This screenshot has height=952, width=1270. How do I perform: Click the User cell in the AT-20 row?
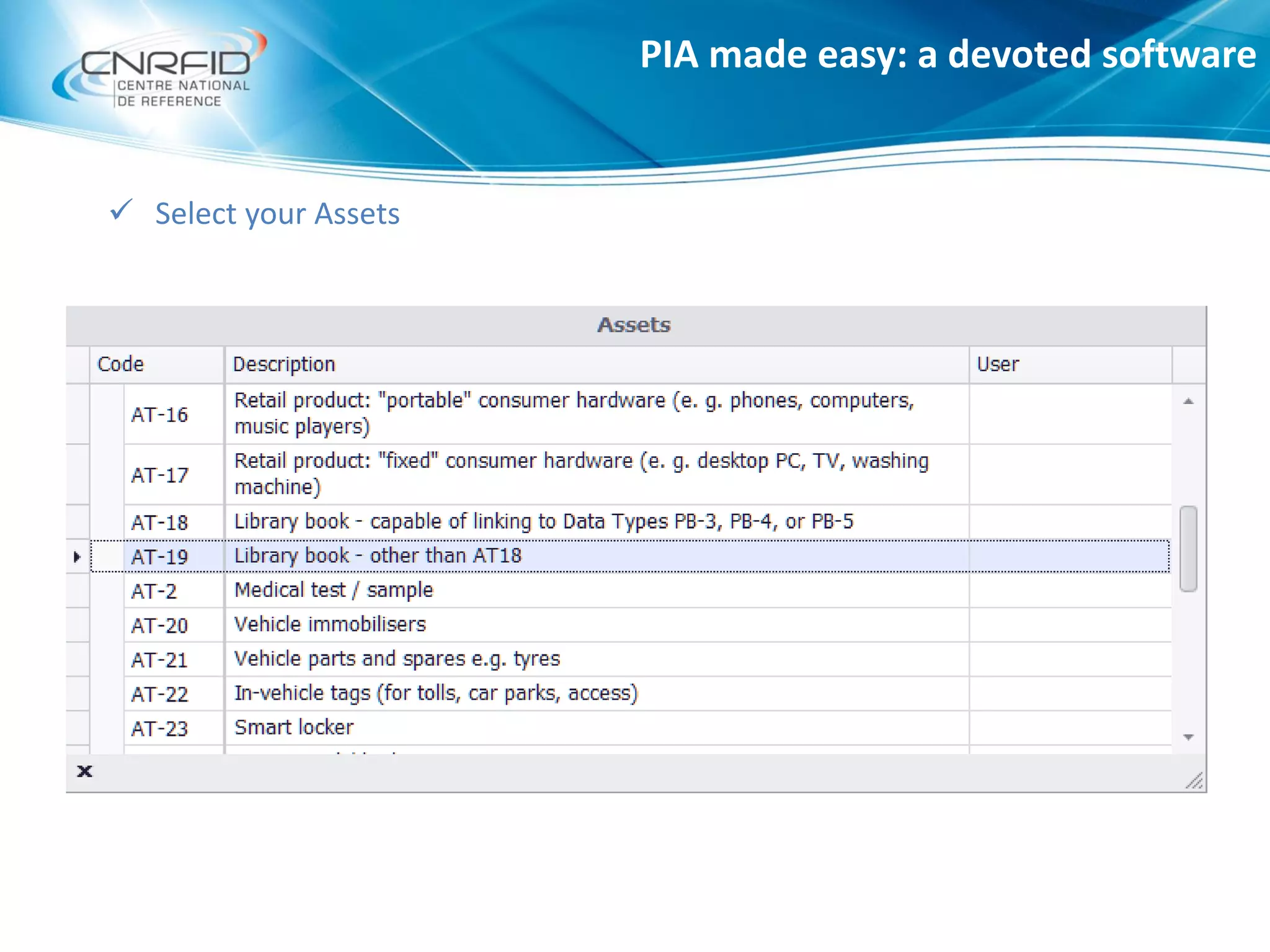pos(1070,625)
